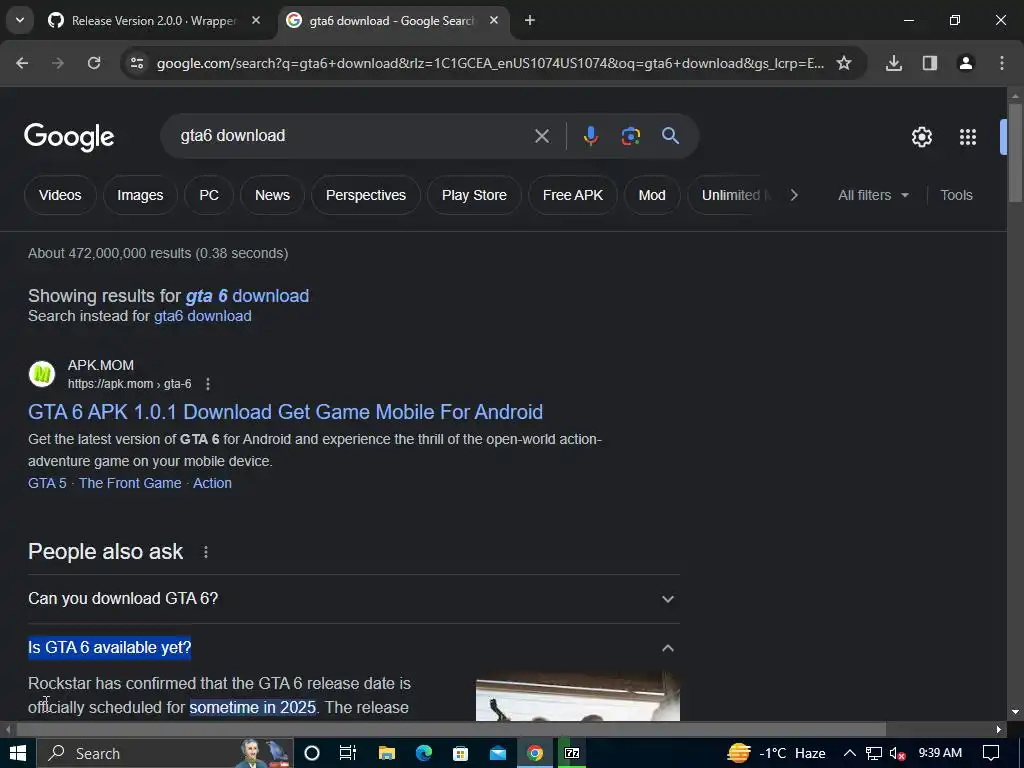Select the Perspectives filter chip

click(366, 195)
